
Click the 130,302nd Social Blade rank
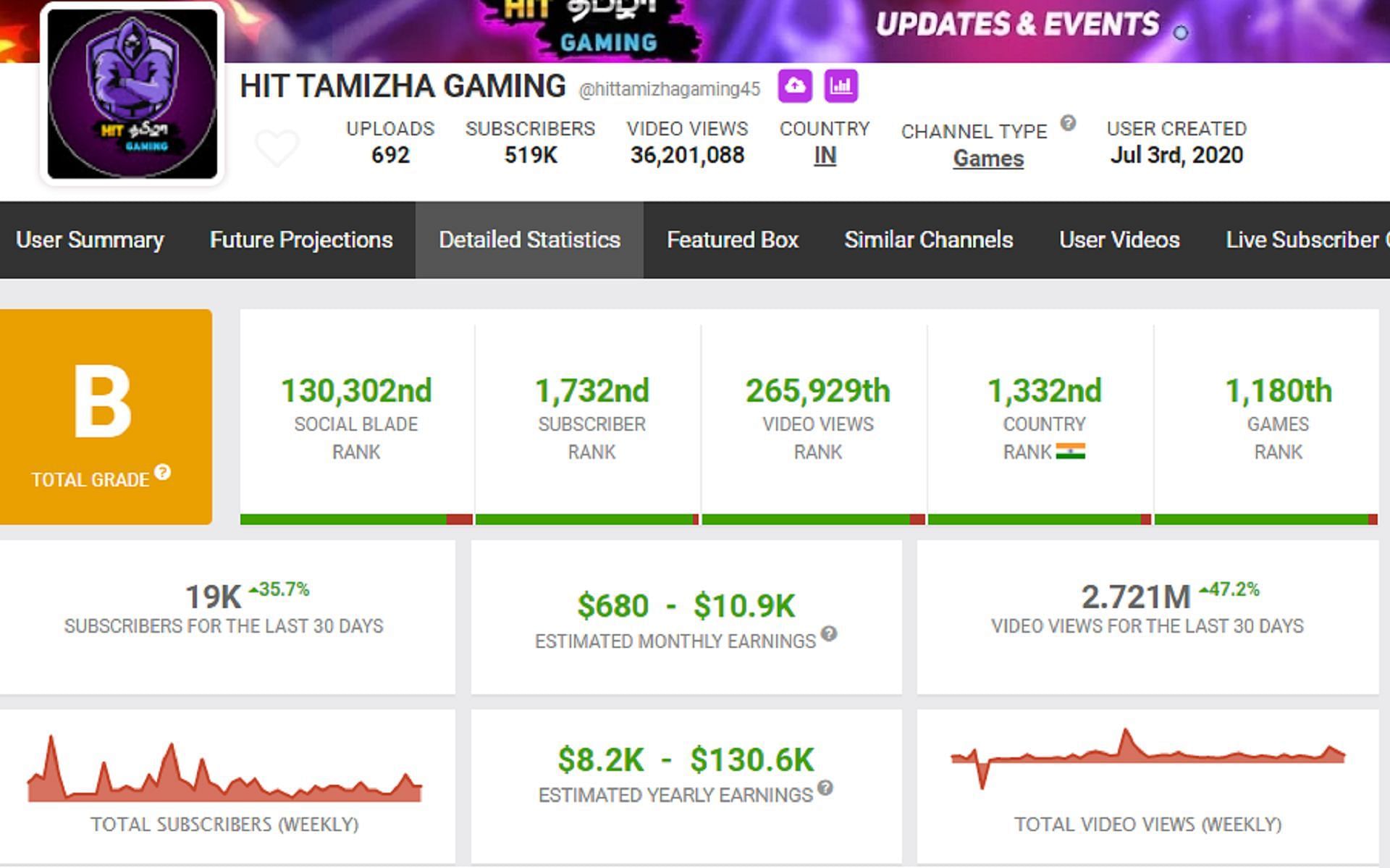pos(356,391)
